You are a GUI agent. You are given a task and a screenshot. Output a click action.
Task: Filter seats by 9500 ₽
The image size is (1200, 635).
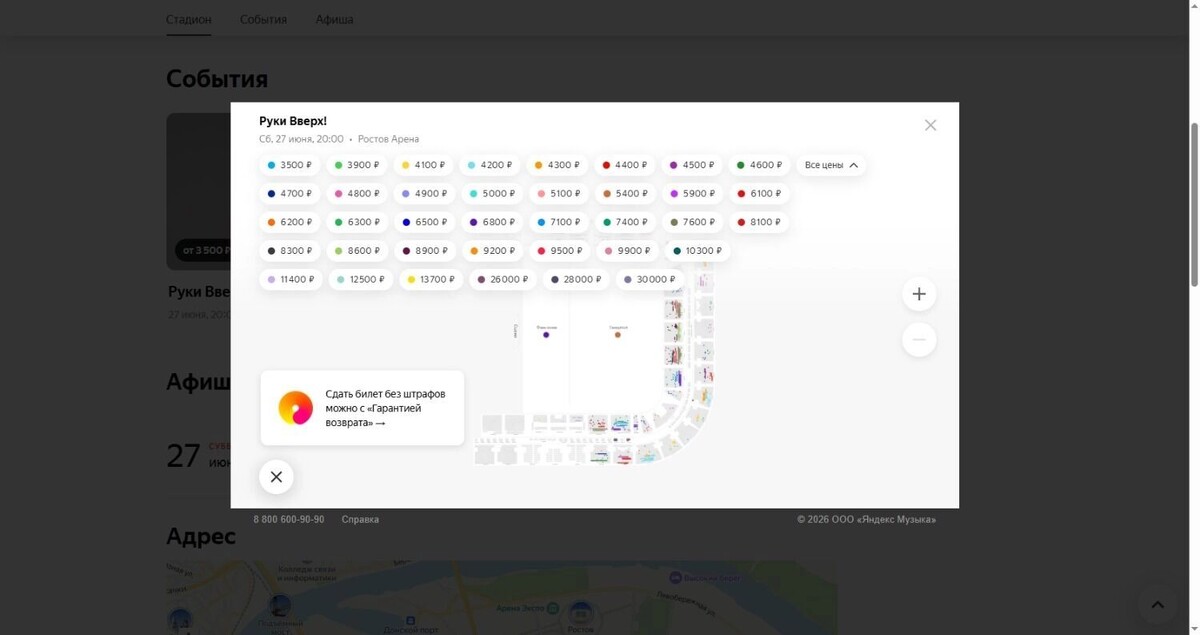point(559,251)
